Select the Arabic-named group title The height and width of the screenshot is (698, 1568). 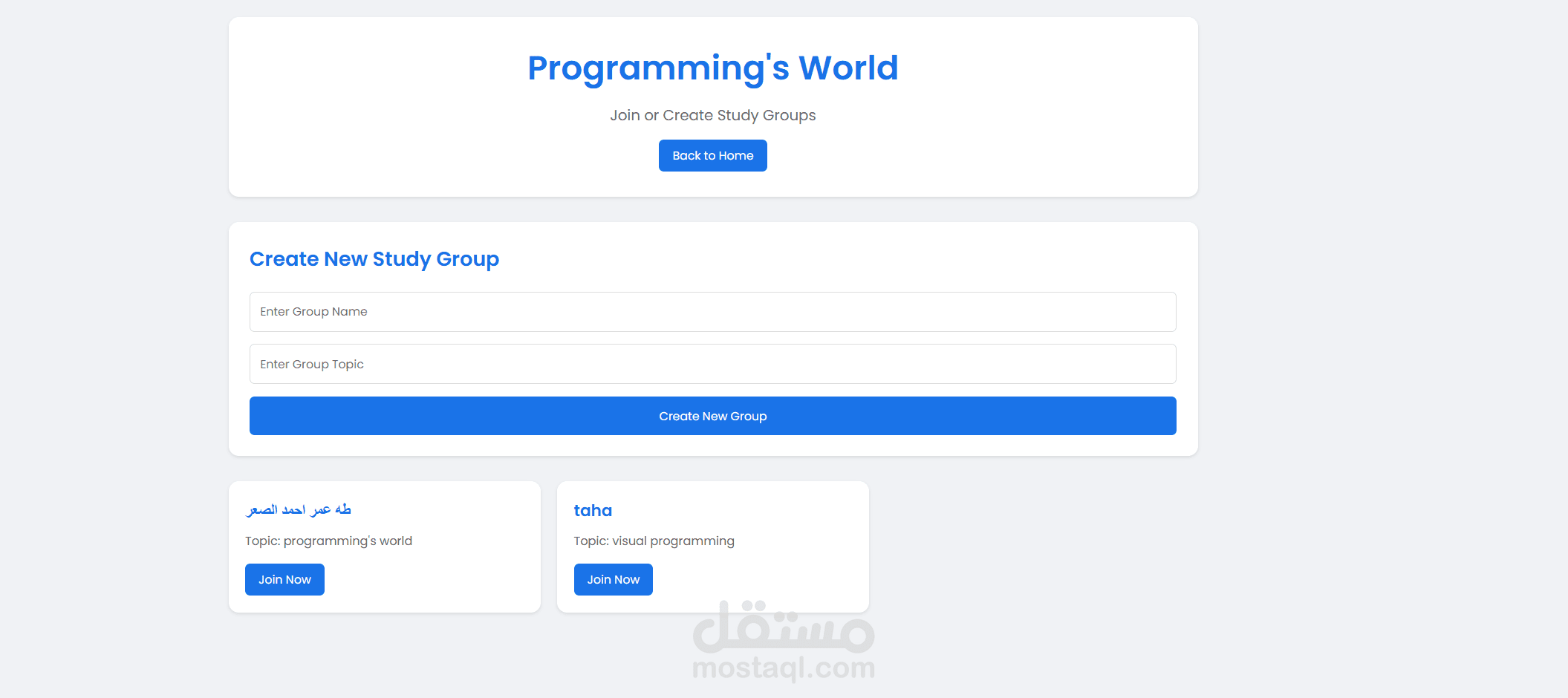(299, 509)
